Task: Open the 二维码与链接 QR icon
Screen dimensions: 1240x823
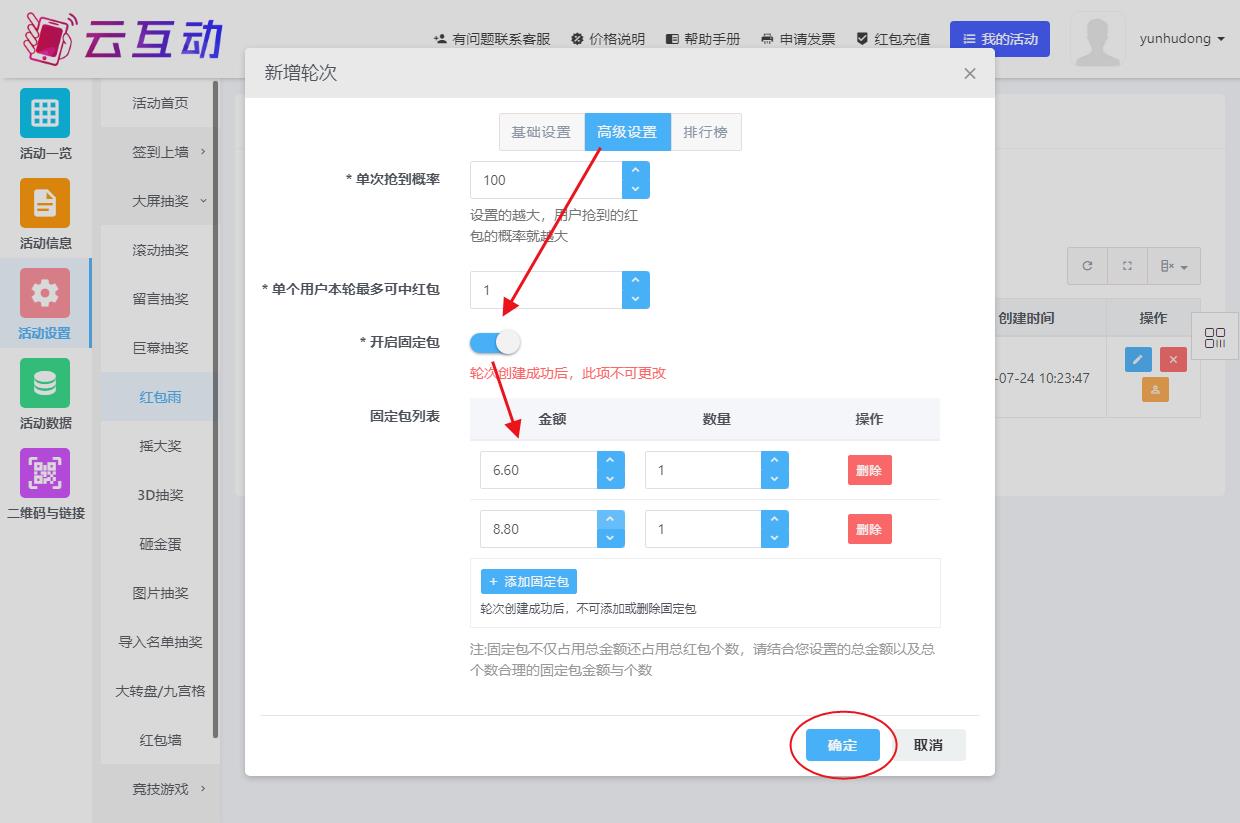Action: coord(45,473)
